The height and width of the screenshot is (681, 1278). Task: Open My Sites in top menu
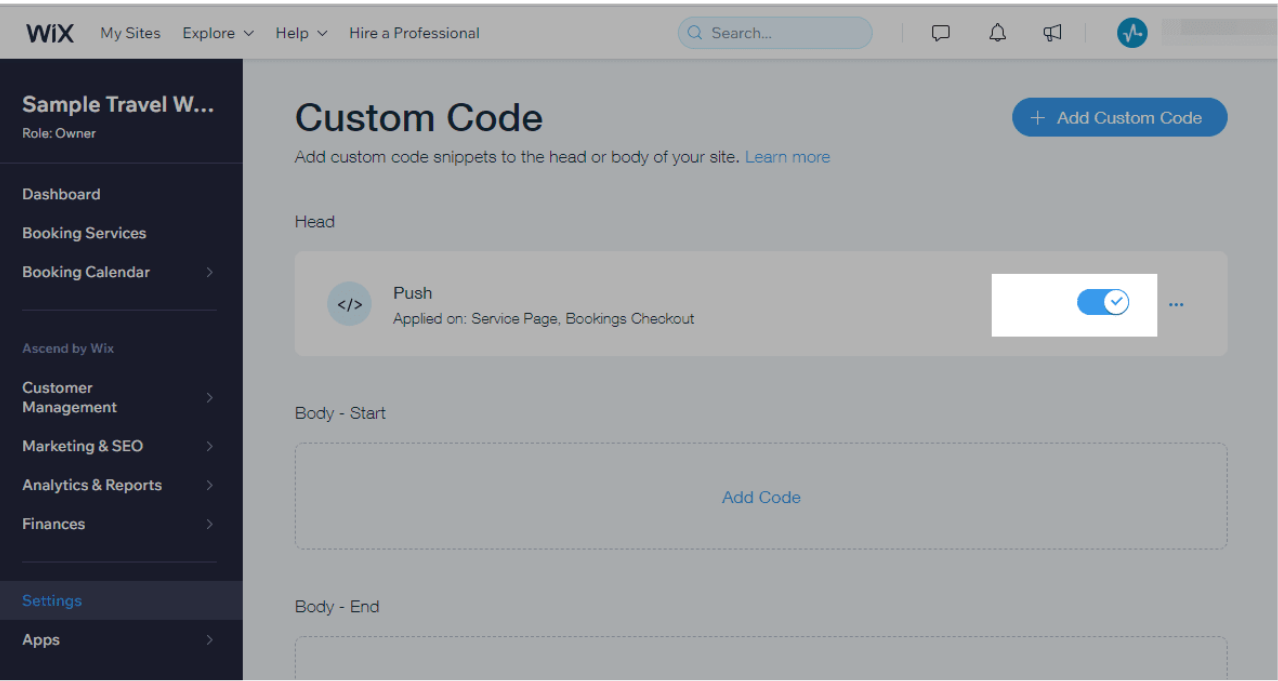coord(130,33)
